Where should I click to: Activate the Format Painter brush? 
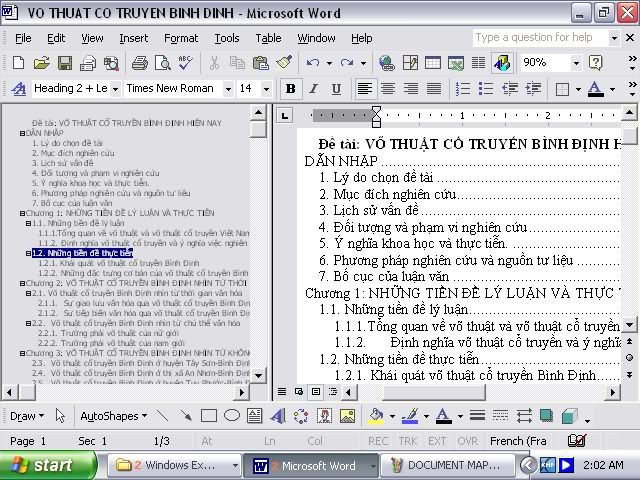click(283, 63)
